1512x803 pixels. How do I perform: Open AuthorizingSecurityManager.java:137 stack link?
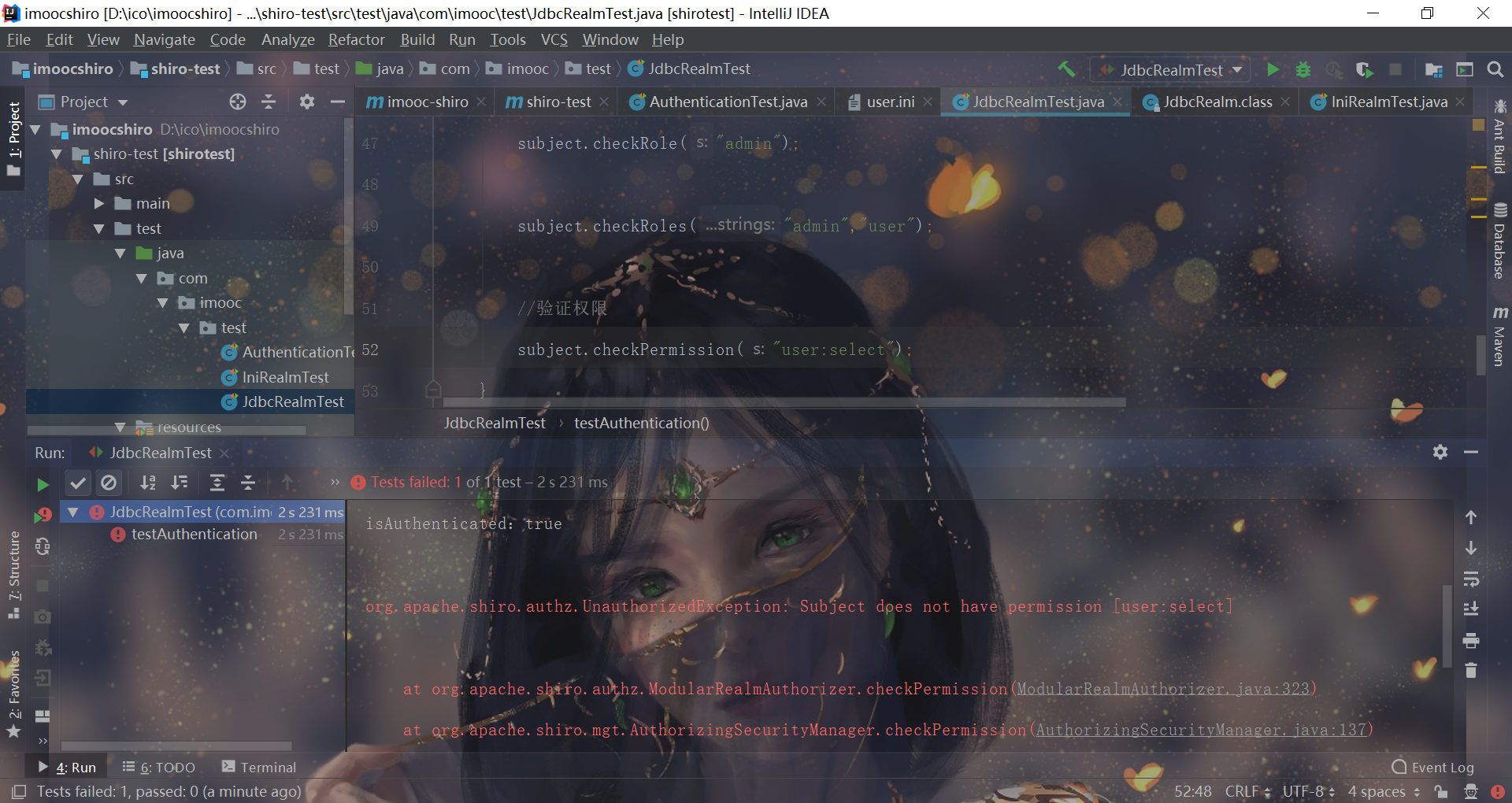pyautogui.click(x=1201, y=730)
